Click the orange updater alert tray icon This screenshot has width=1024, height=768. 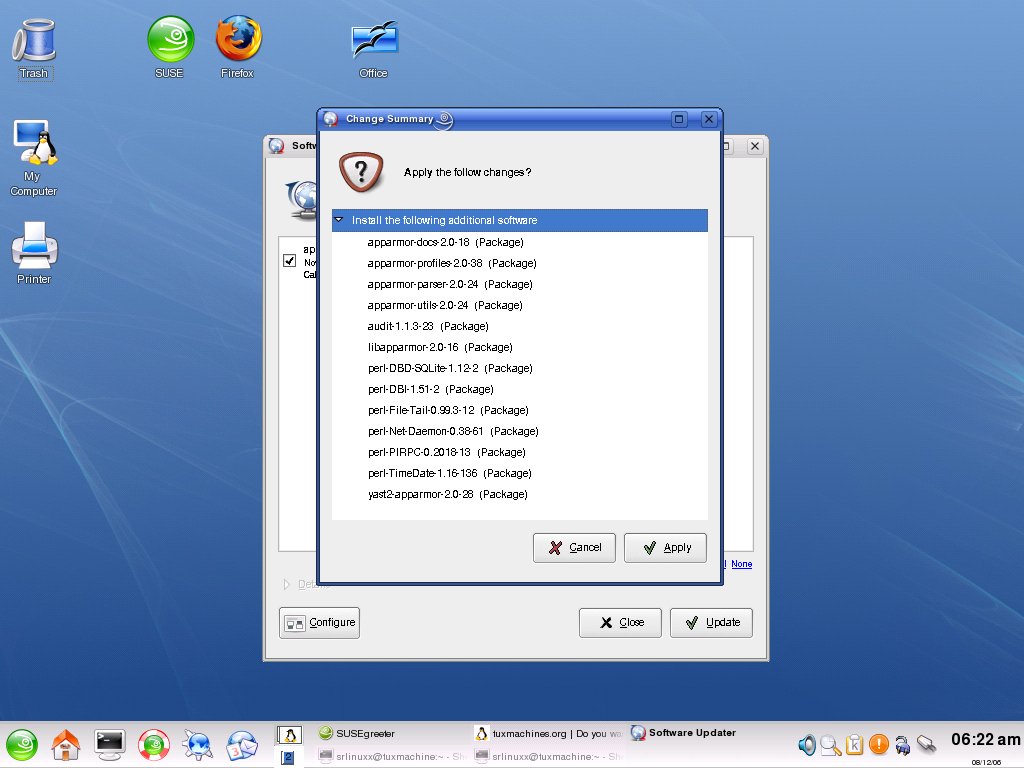click(x=878, y=744)
